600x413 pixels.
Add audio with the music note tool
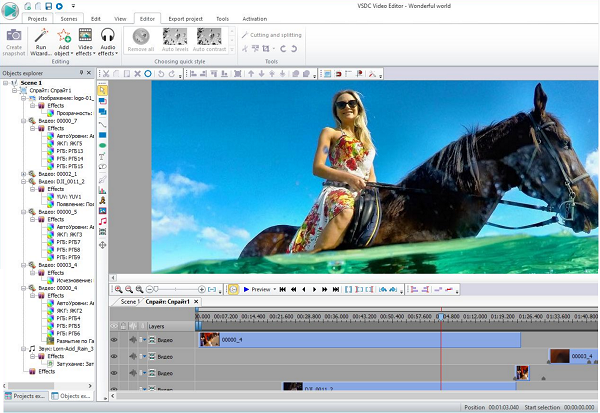pyautogui.click(x=102, y=221)
